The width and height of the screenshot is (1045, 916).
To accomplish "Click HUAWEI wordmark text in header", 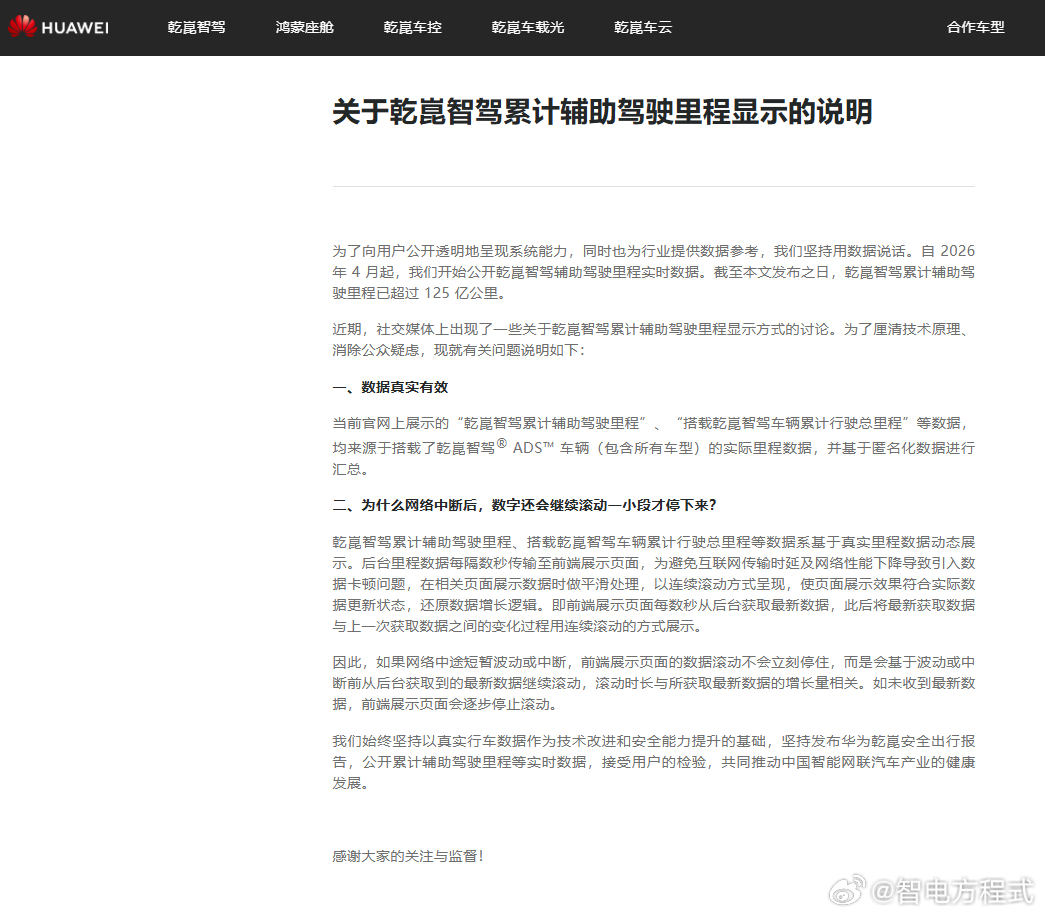I will pyautogui.click(x=75, y=28).
